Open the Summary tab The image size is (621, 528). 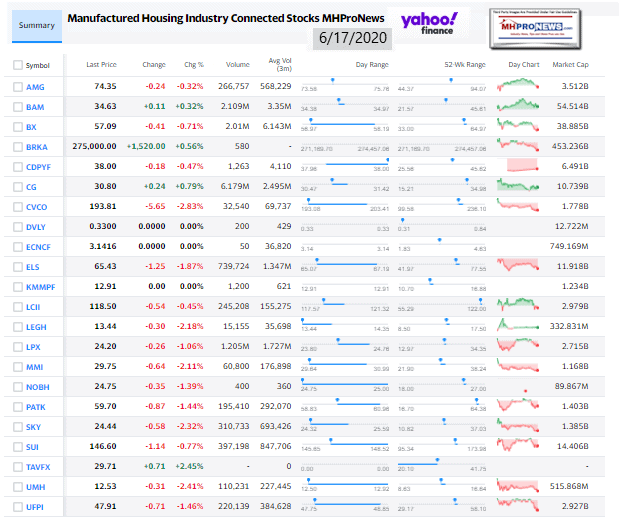33,24
